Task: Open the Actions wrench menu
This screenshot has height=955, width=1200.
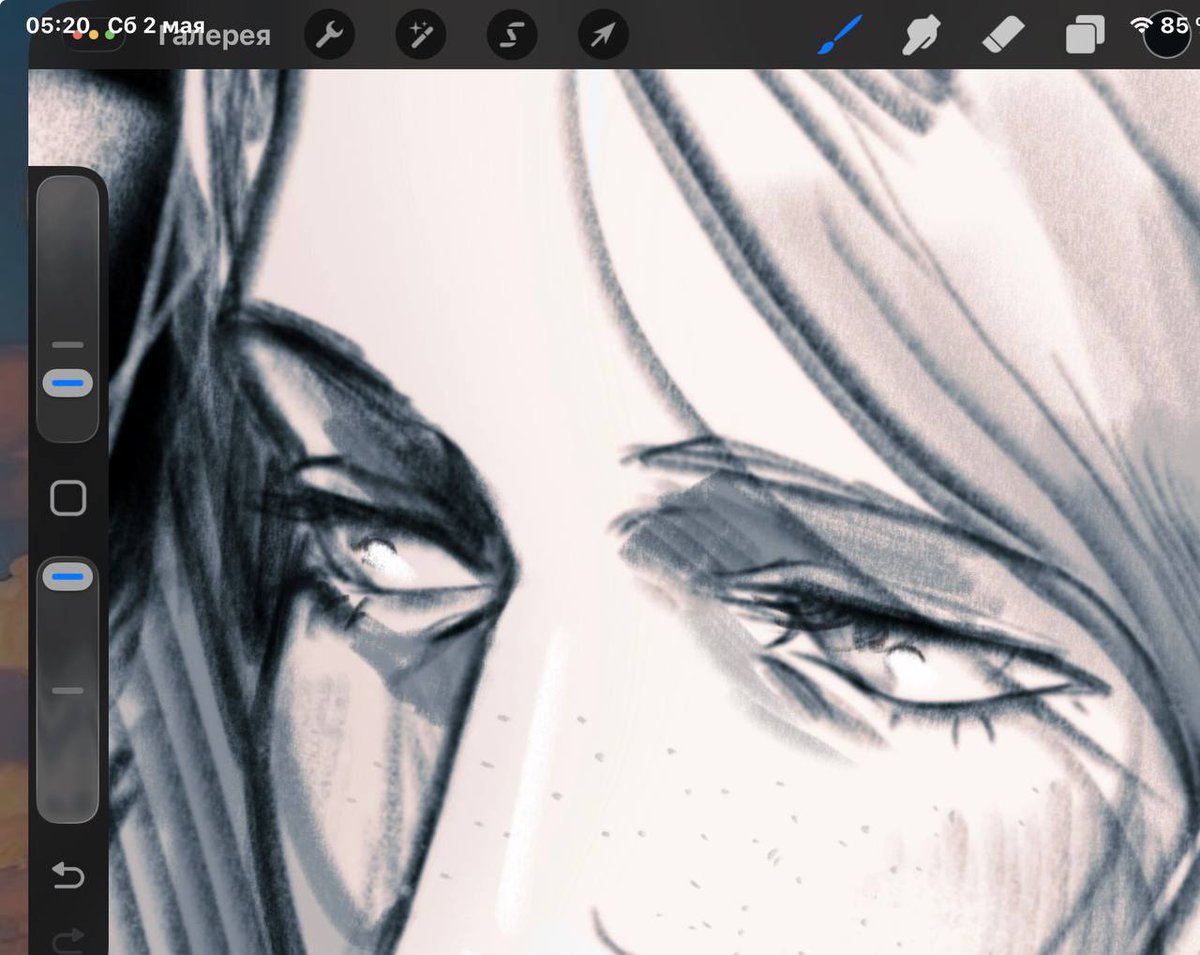Action: coord(329,37)
